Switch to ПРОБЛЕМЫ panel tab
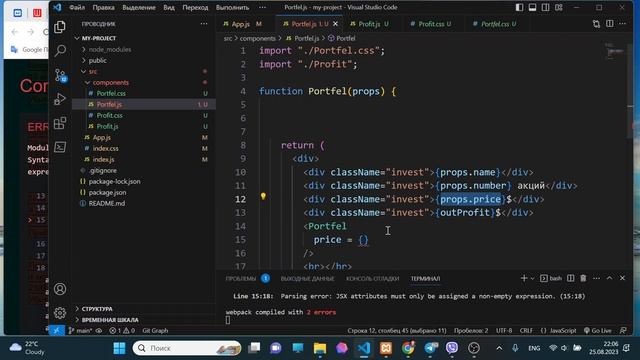The image size is (640, 360). [241, 279]
